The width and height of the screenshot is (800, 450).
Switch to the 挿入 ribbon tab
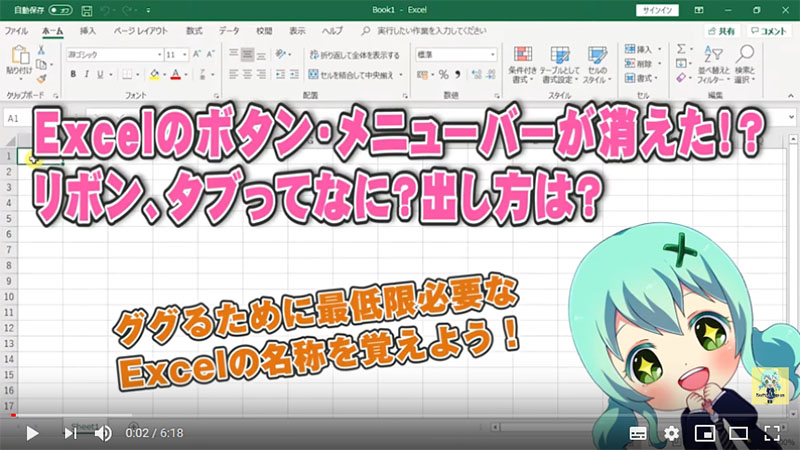coord(88,31)
